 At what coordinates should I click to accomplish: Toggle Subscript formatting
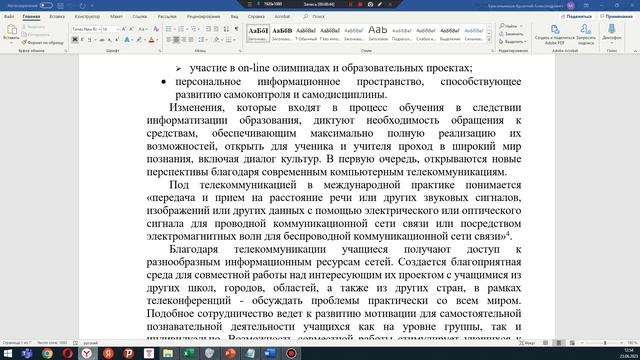tap(110, 40)
